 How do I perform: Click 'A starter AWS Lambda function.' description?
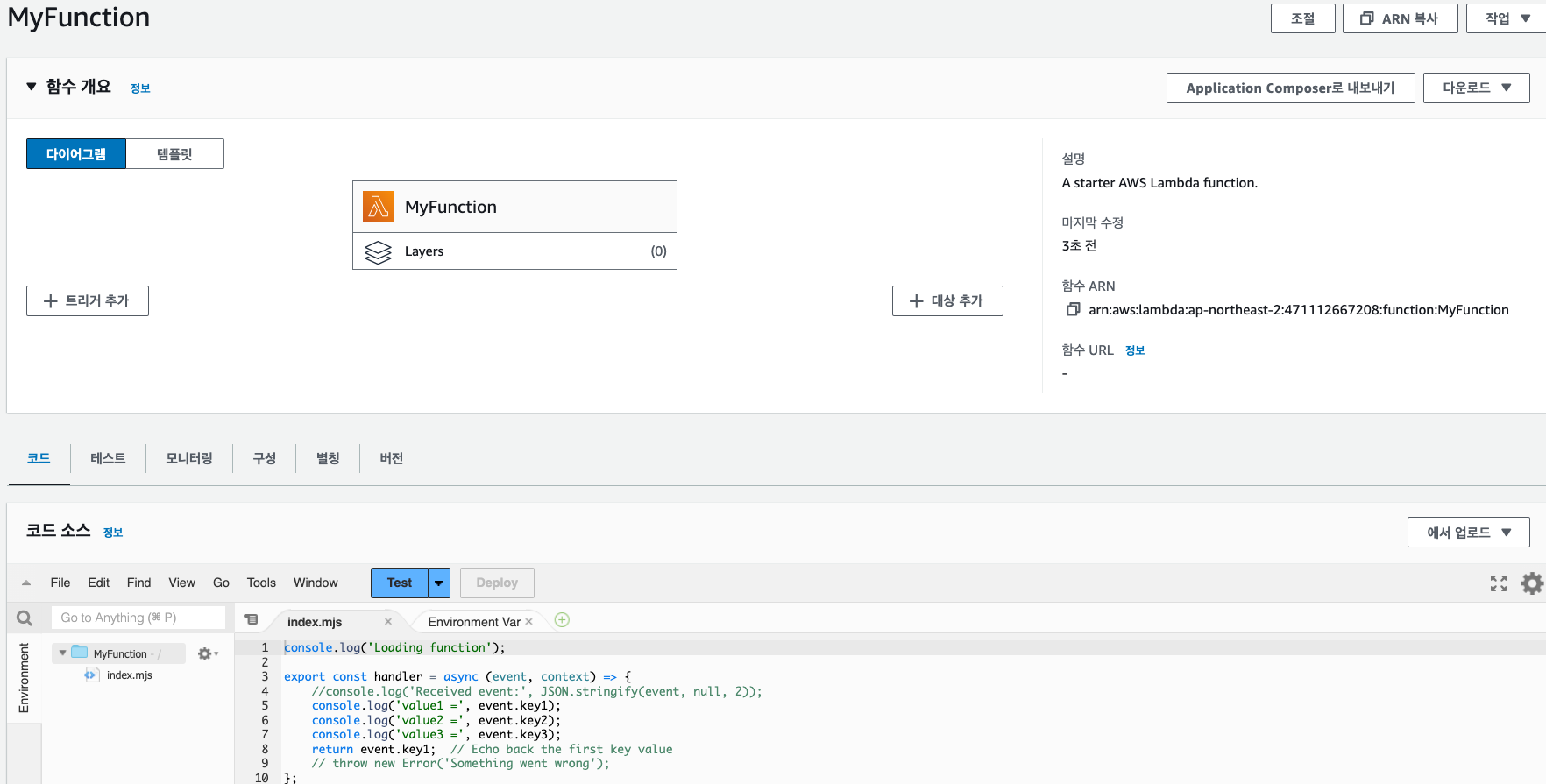coord(1159,182)
